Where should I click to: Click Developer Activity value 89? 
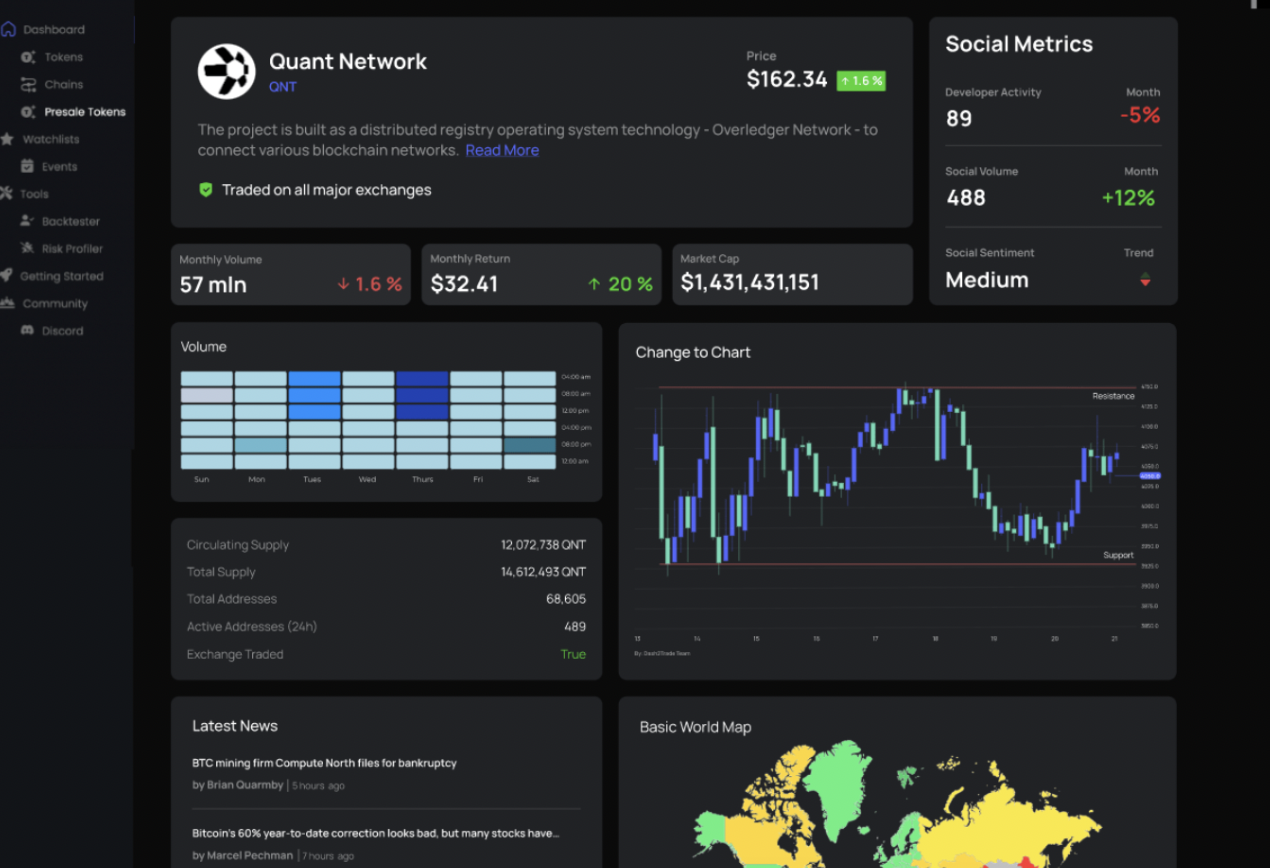958,119
